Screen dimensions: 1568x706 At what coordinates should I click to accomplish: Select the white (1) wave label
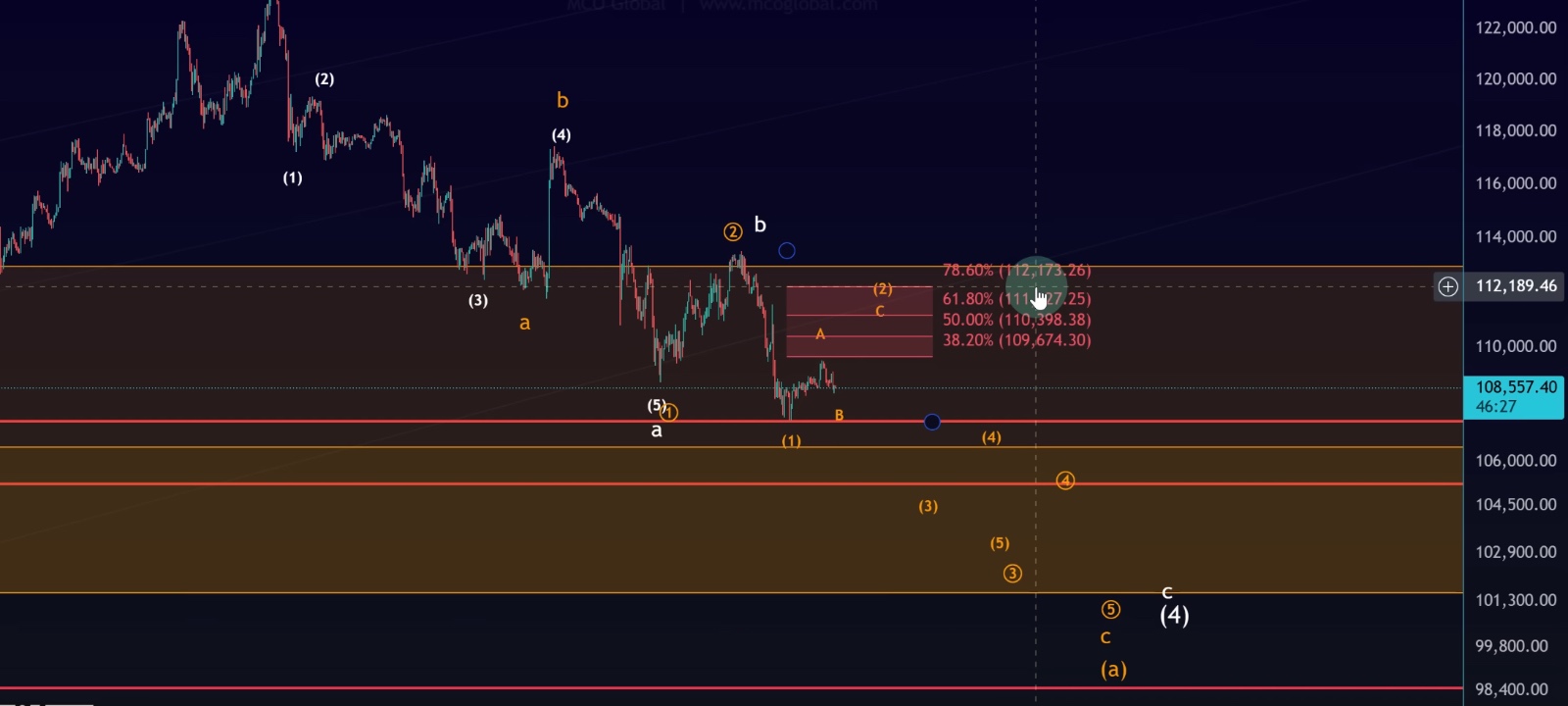coord(292,177)
